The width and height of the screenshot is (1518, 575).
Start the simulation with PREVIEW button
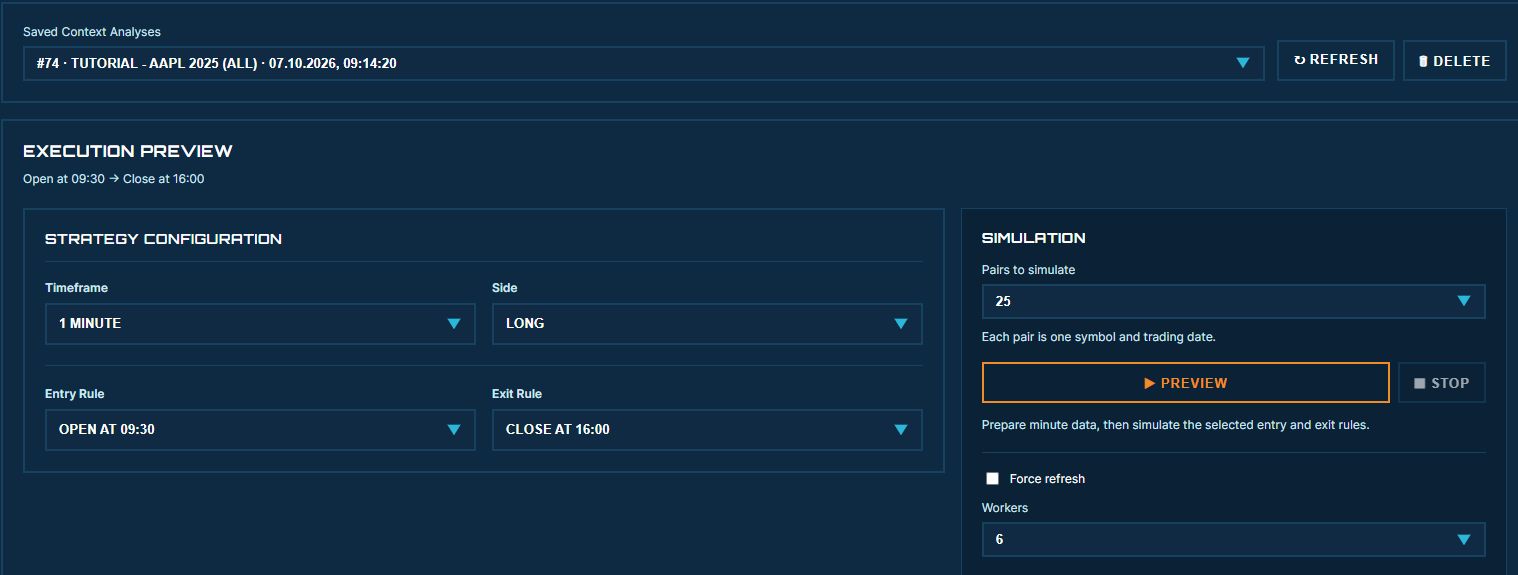pyautogui.click(x=1186, y=383)
